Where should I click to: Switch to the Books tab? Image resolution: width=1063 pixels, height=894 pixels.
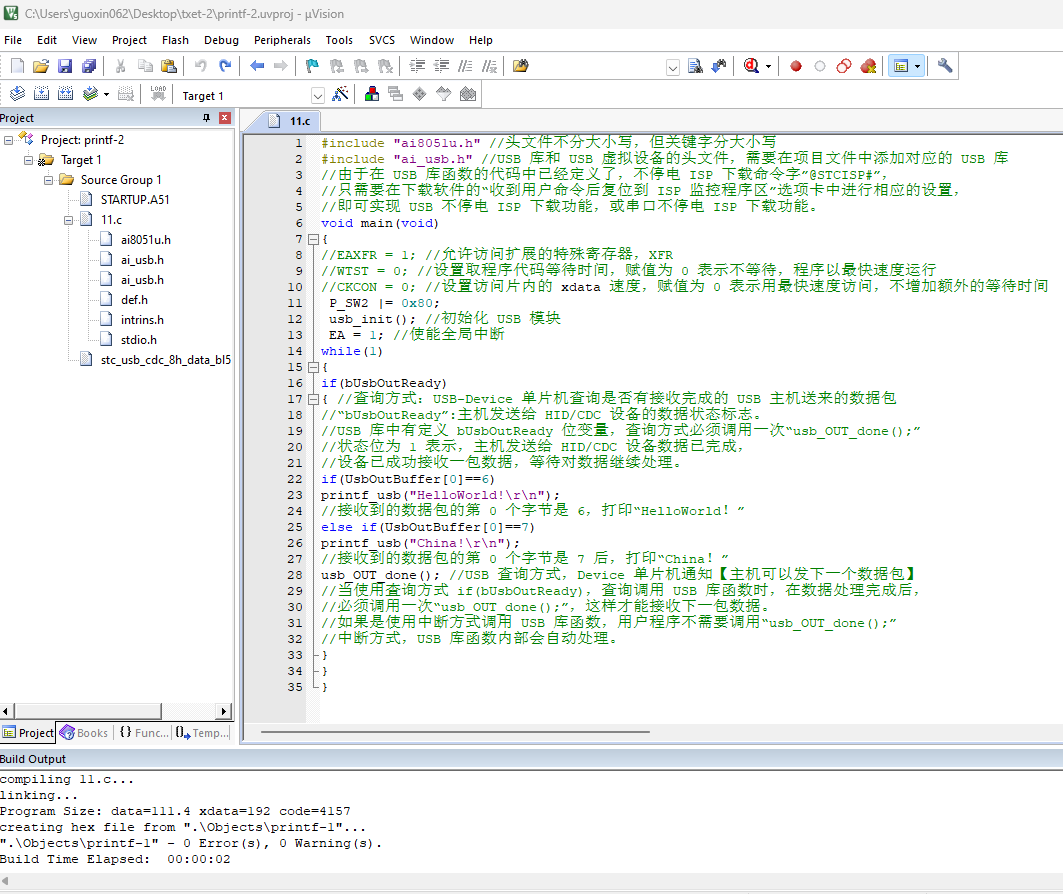pyautogui.click(x=84, y=733)
